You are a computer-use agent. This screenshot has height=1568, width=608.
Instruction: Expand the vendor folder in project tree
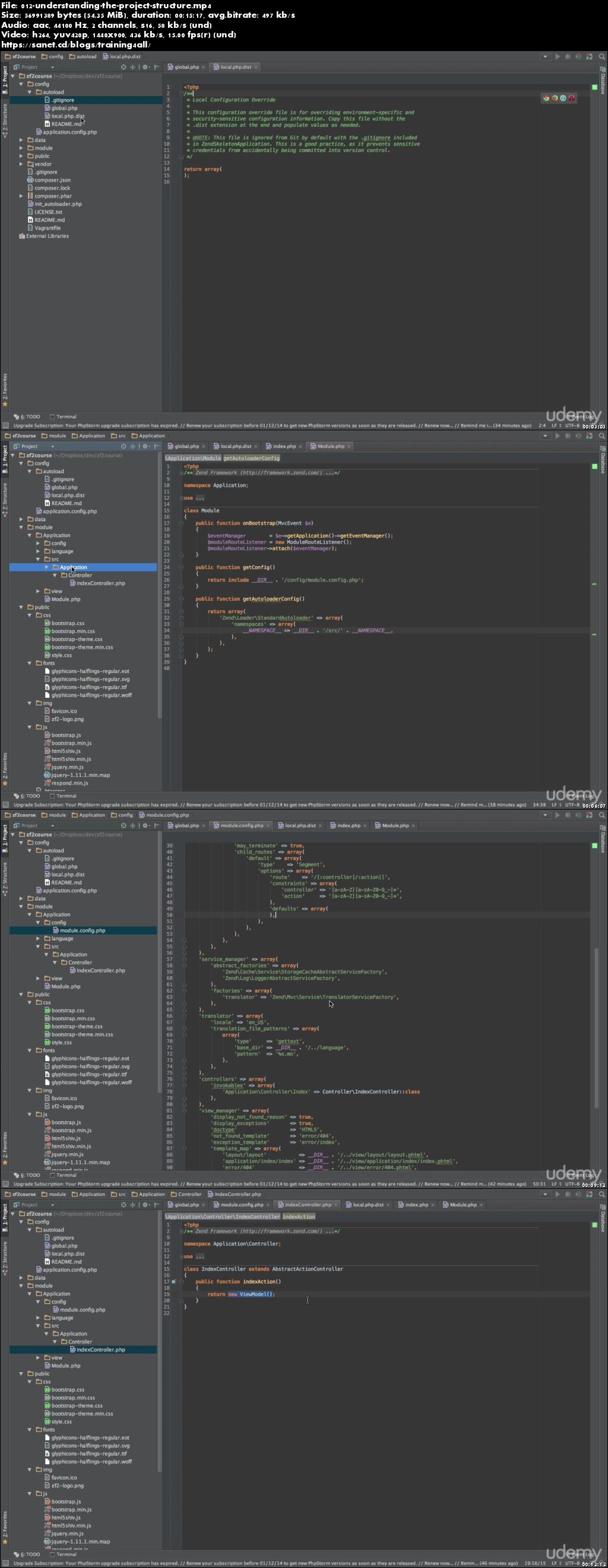21,164
